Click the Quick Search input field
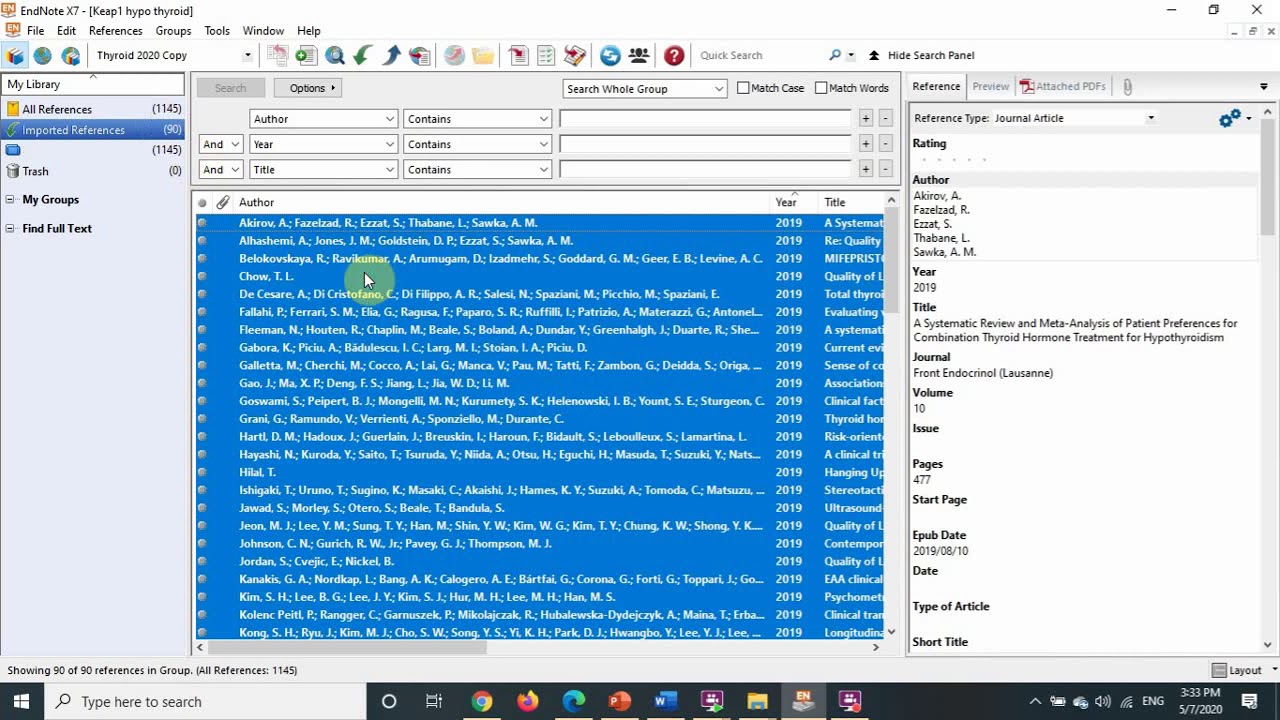 tap(760, 56)
